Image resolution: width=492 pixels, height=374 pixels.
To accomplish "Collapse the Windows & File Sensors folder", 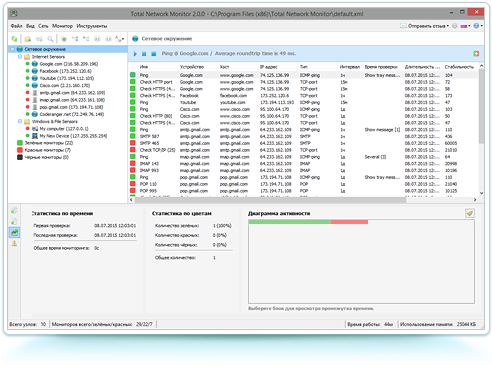I will coord(20,121).
